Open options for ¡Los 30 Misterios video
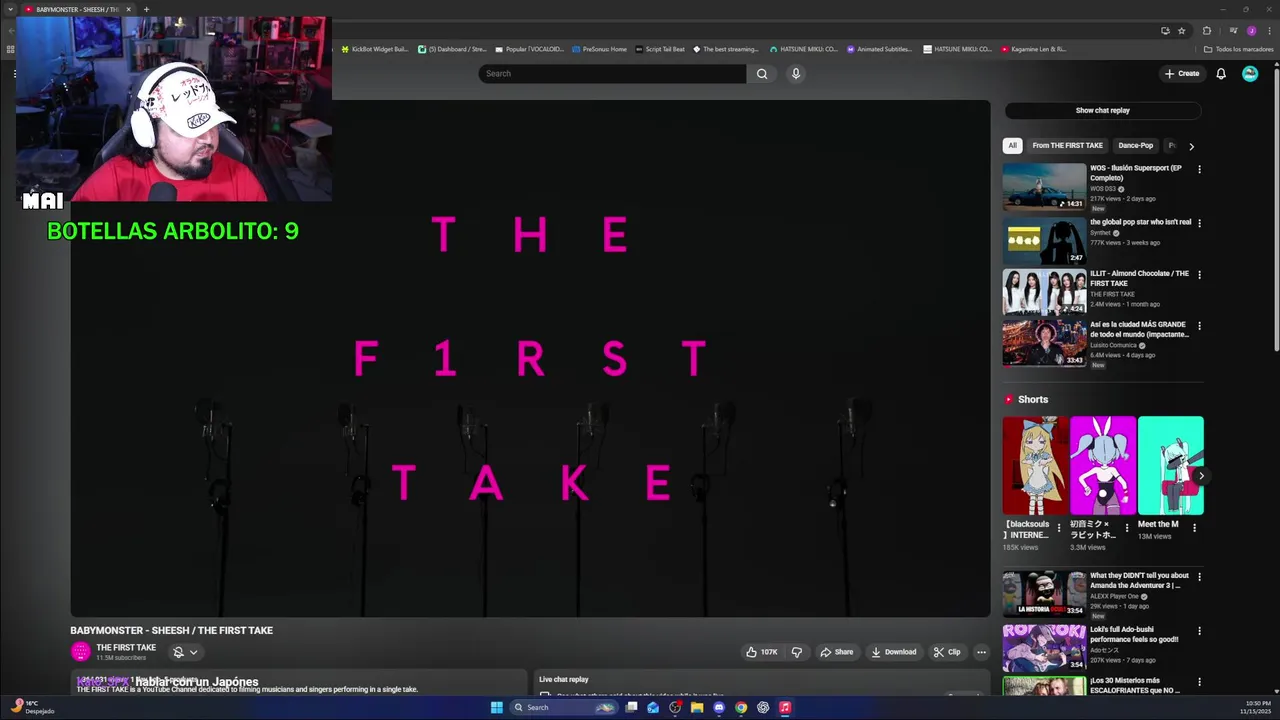The height and width of the screenshot is (720, 1280). coord(1199,682)
